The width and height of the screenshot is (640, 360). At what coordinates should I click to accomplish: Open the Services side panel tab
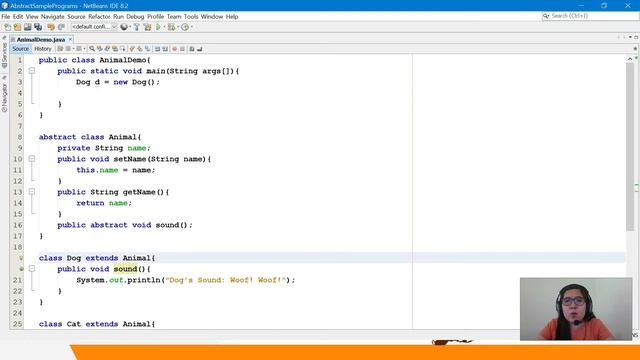(4, 53)
